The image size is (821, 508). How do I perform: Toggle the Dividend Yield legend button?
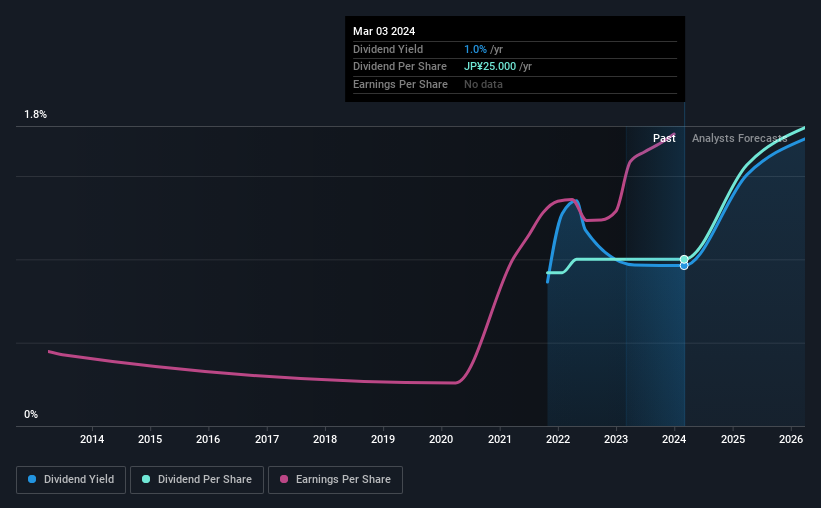point(71,480)
